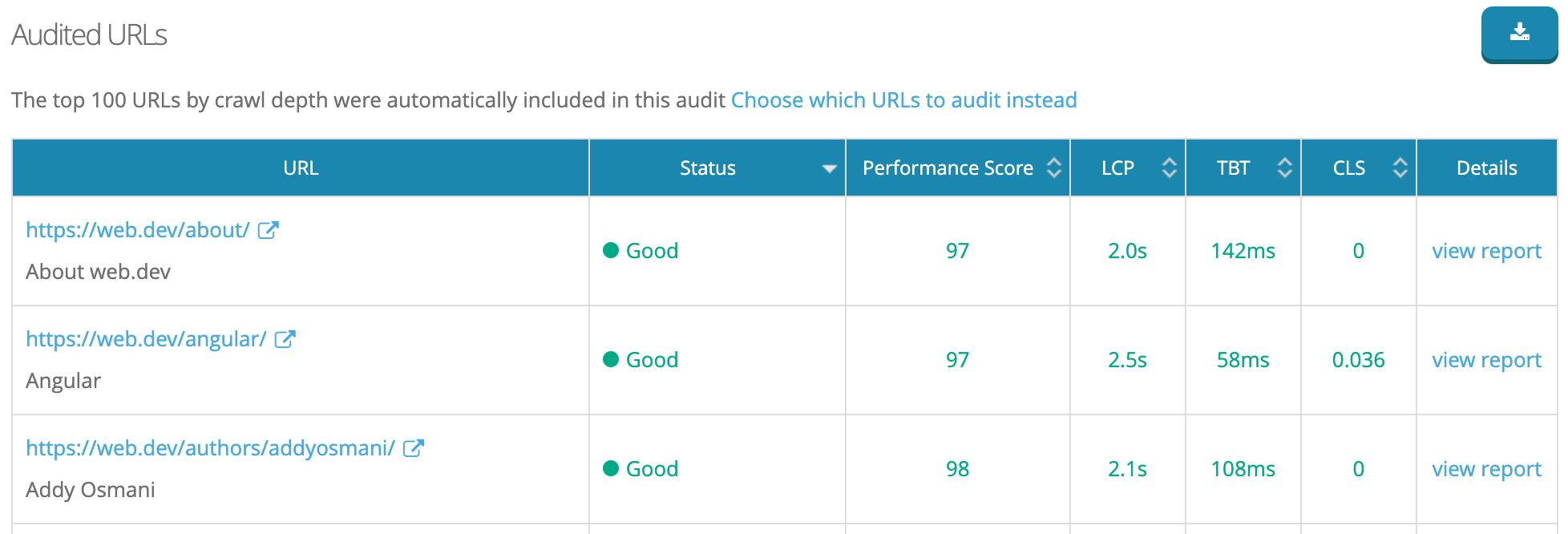Sort by TBT column arrows
The height and width of the screenshot is (534, 1568).
pos(1285,168)
